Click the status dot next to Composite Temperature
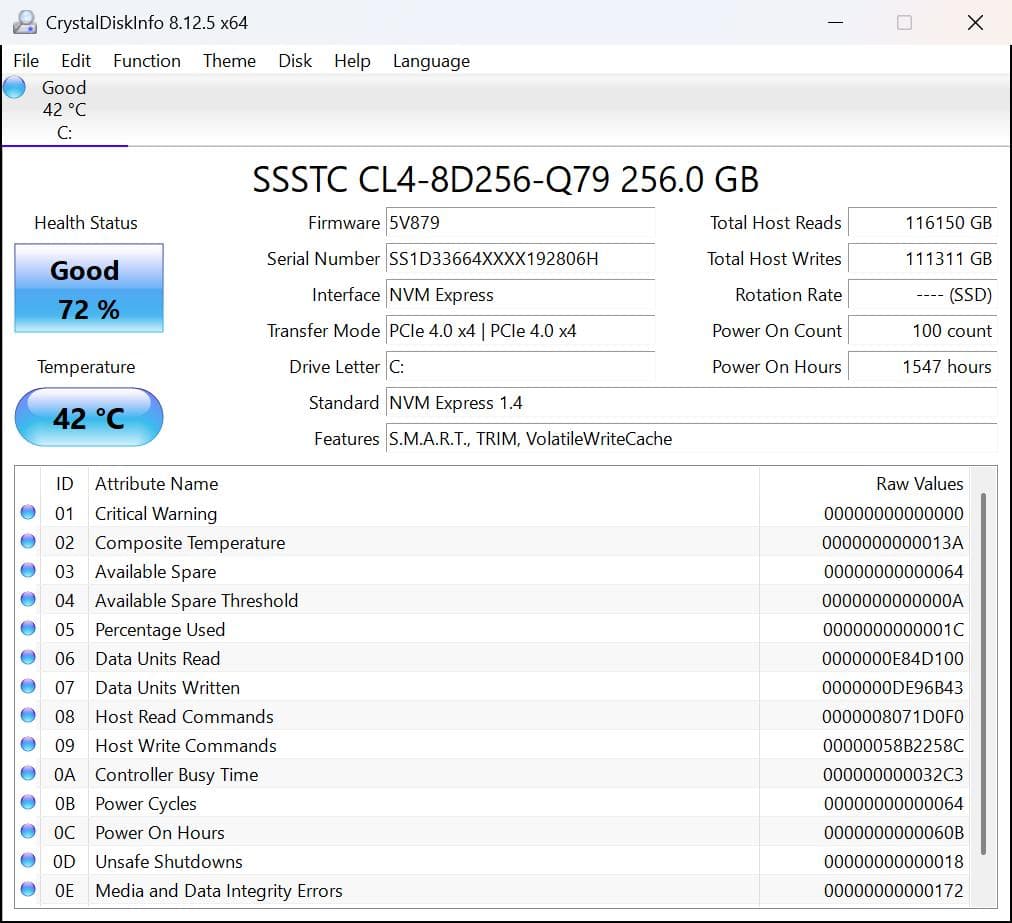Screen dimensions: 1012x923 [28, 542]
